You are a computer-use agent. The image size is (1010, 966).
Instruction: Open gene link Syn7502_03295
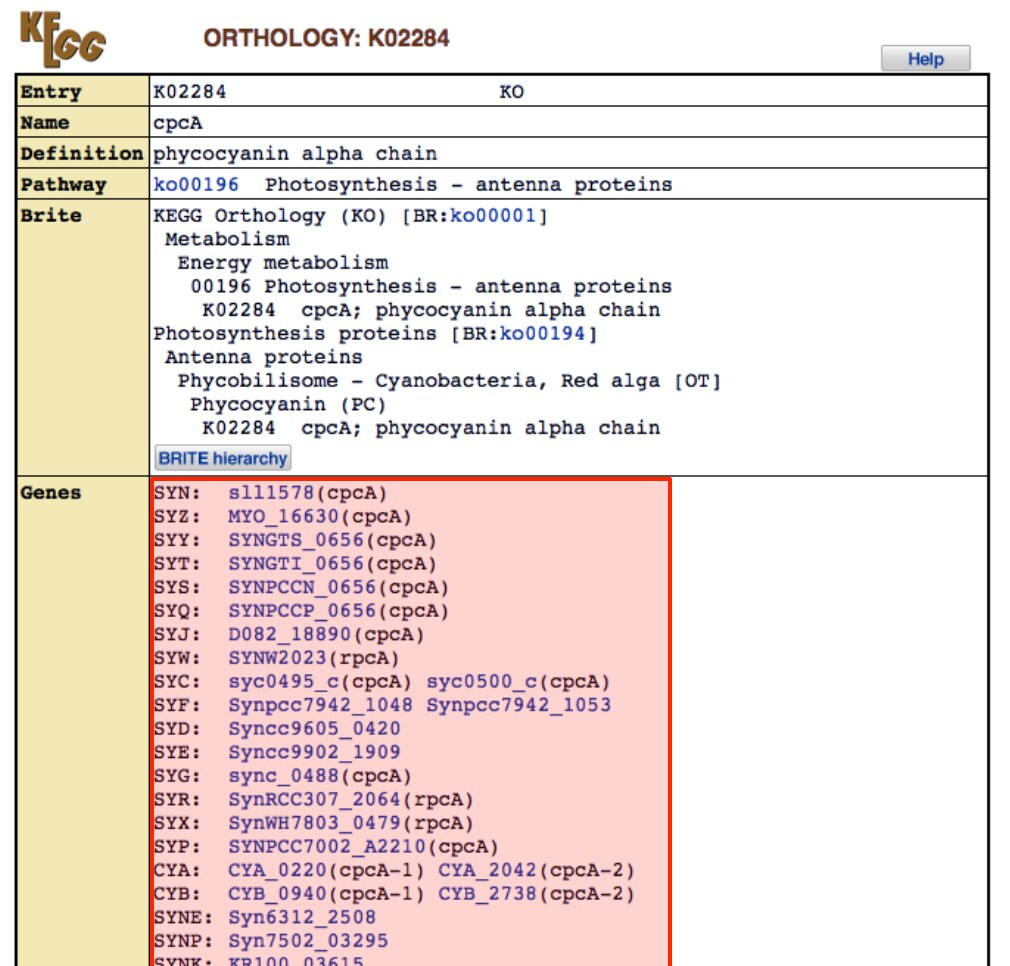click(x=308, y=940)
